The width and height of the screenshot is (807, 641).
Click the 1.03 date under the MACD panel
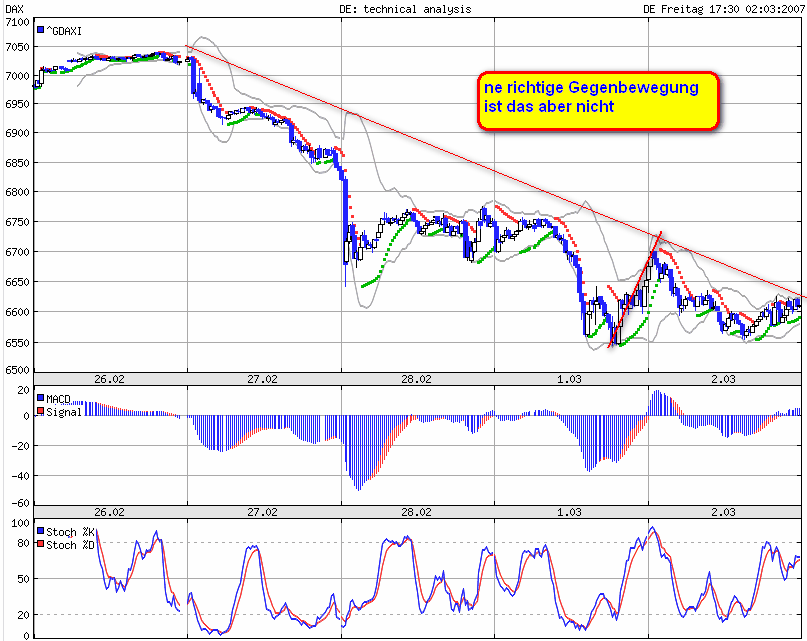pyautogui.click(x=569, y=512)
